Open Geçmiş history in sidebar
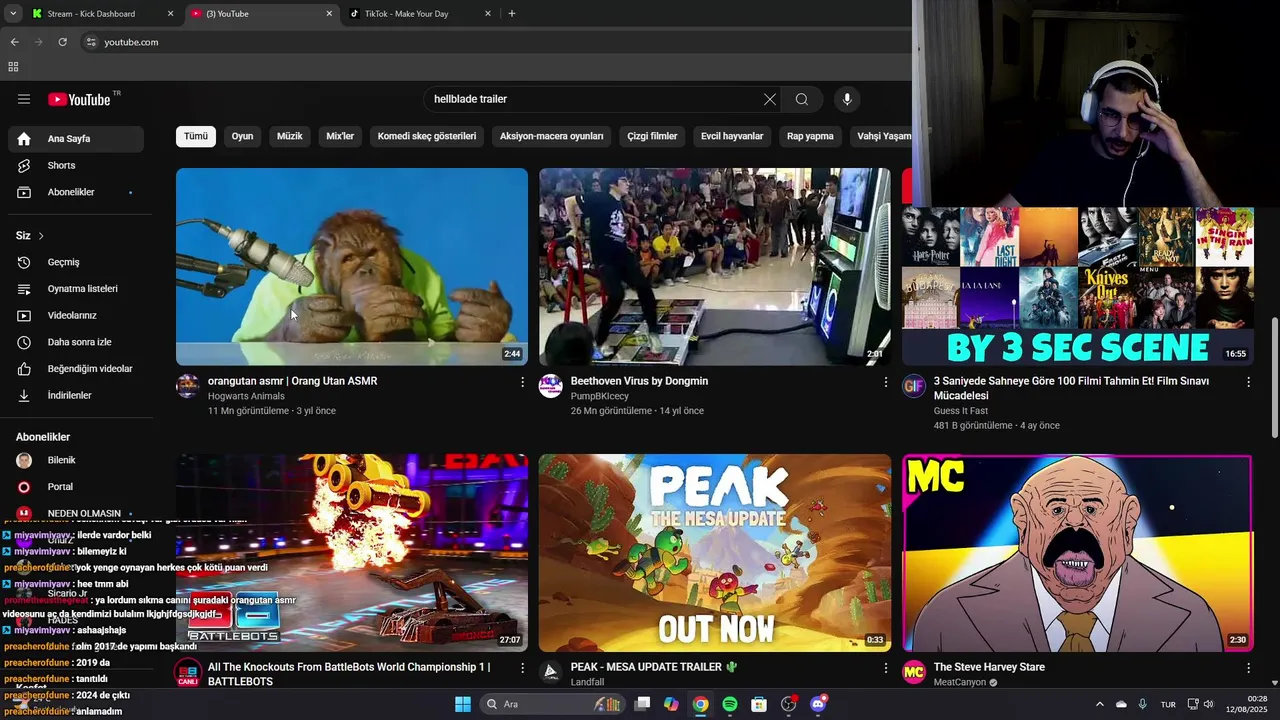Screen dimensions: 1280x720 tap(76, 262)
